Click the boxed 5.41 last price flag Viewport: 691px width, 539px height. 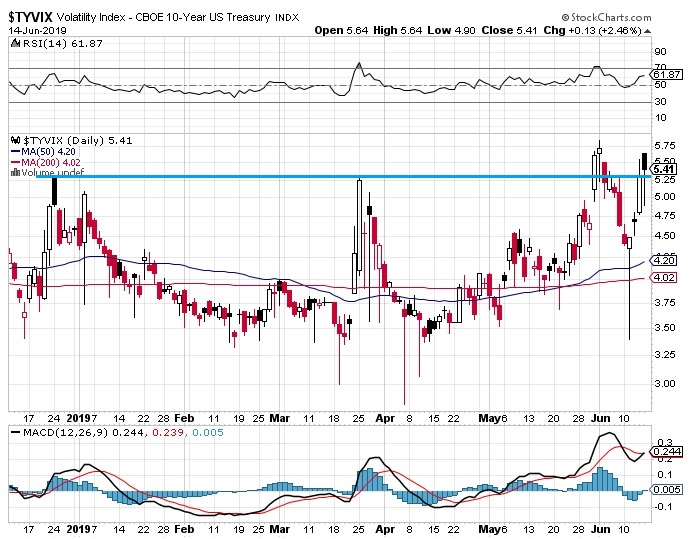[664, 169]
